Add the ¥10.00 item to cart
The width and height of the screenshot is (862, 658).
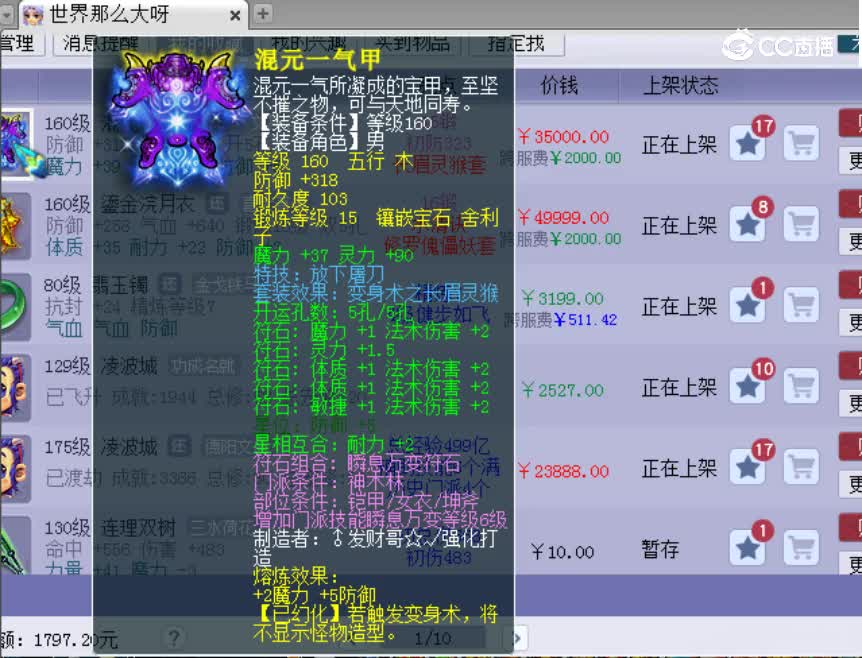[x=801, y=548]
